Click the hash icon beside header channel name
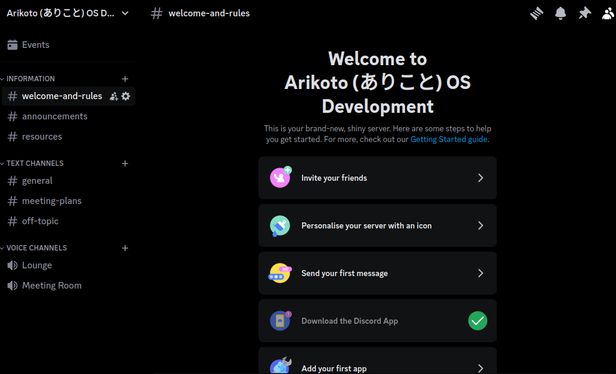Screen dimensions: 616x374 [x=156, y=13]
